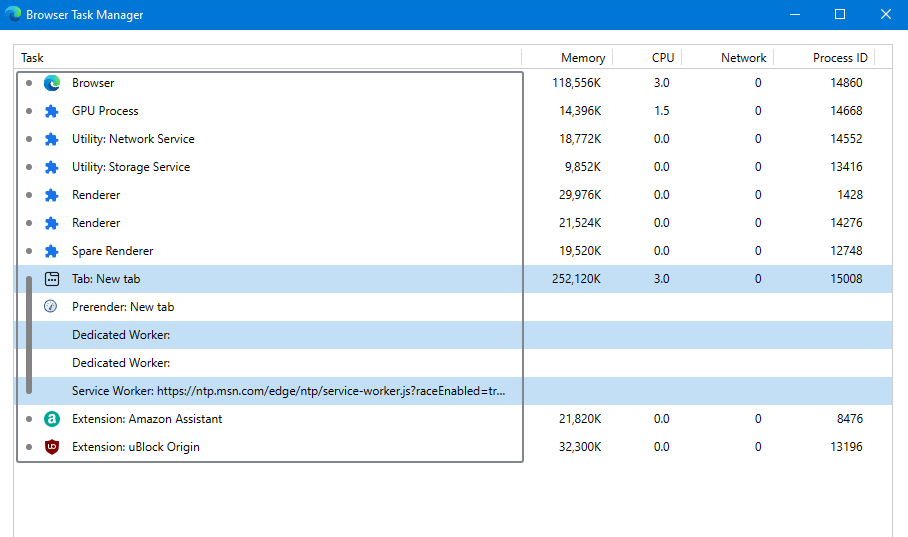Click the puzzle icon next to GPU Process
Viewport: 908px width, 537px height.
pos(52,111)
